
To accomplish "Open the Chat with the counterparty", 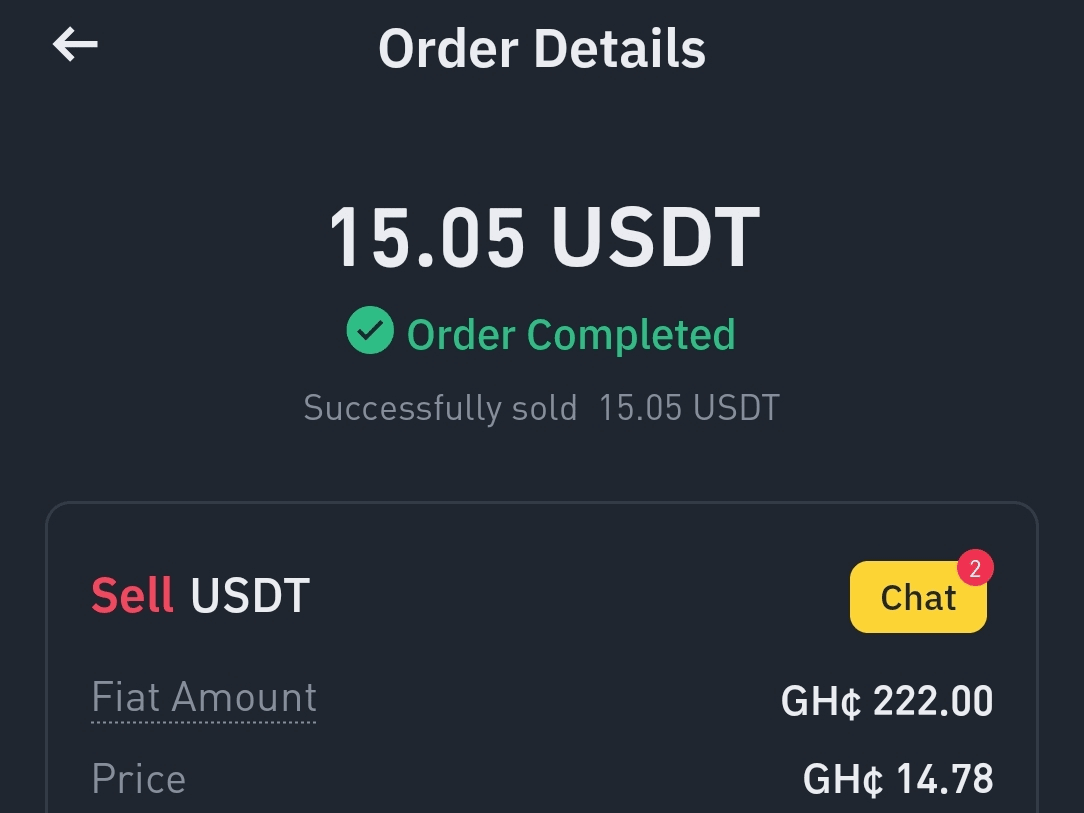I will coord(917,599).
